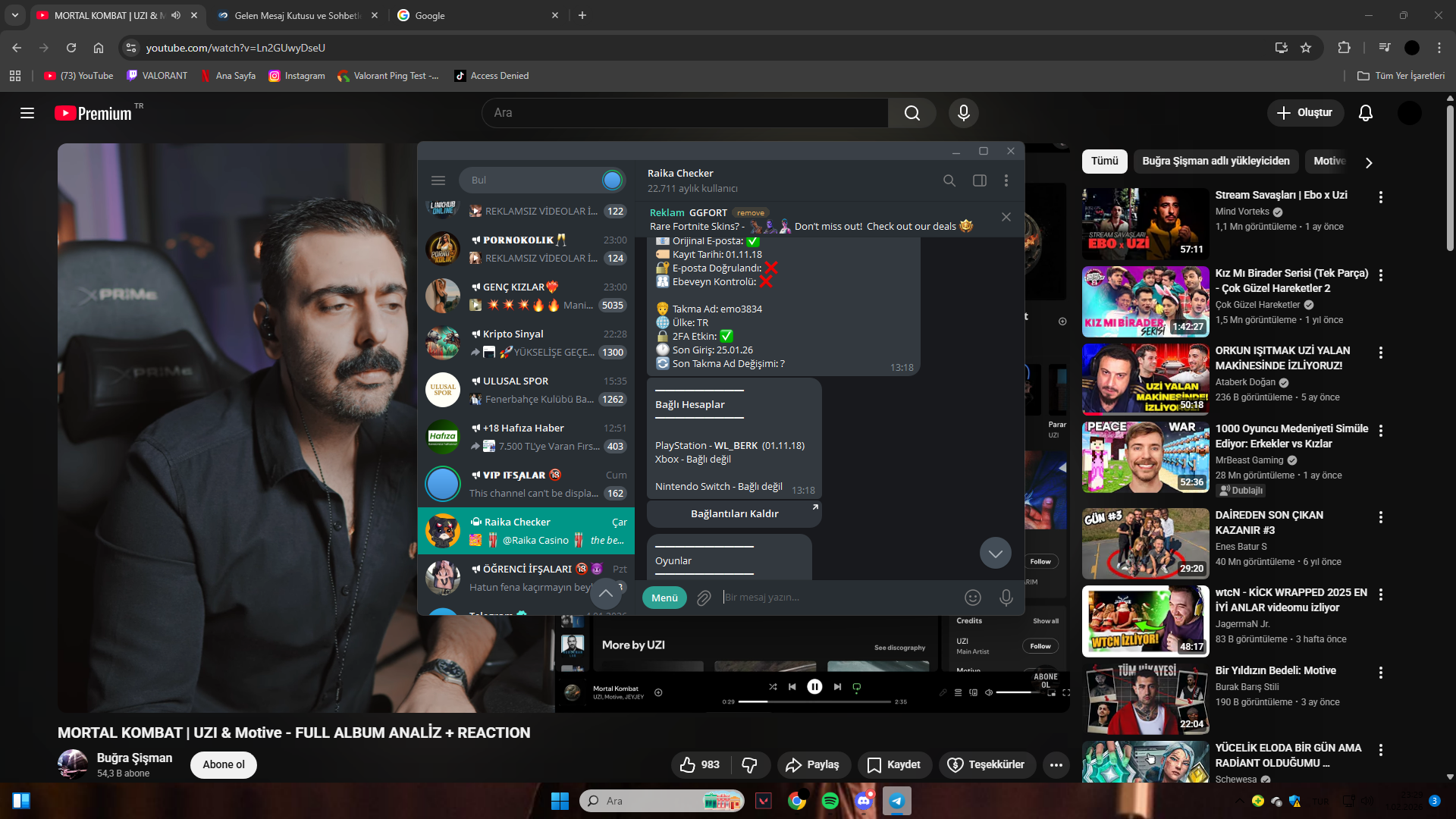Open the ULUSAL SPOR chat in Telegram
The image size is (1456, 819).
(x=526, y=391)
